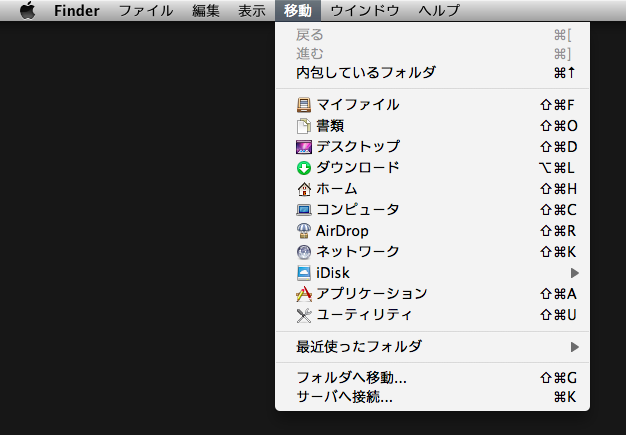
Task: Expand the 最近使ったフォルダ submenu arrow
Action: (574, 347)
